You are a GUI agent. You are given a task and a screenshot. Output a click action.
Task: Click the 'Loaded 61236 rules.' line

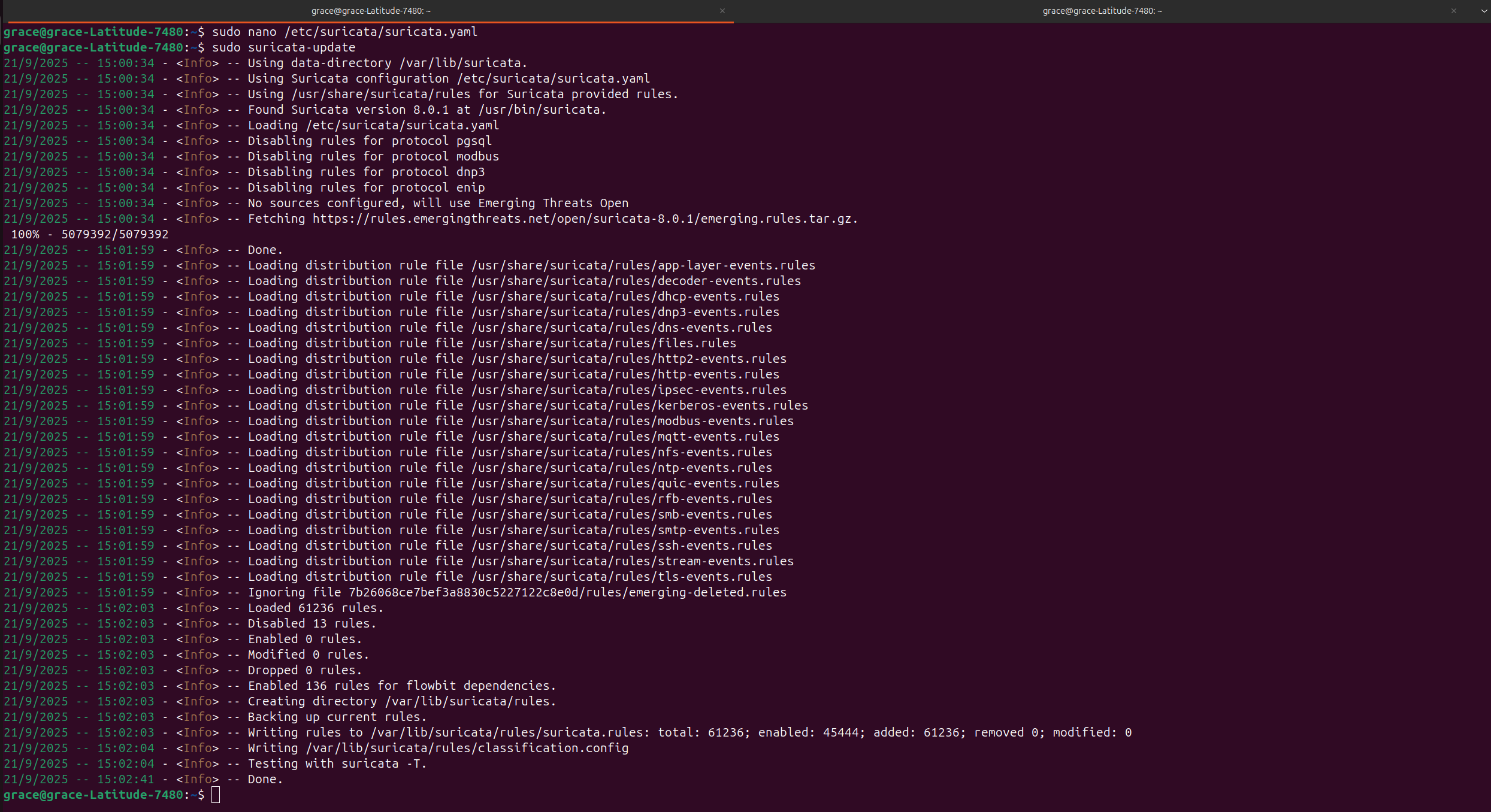(x=315, y=608)
